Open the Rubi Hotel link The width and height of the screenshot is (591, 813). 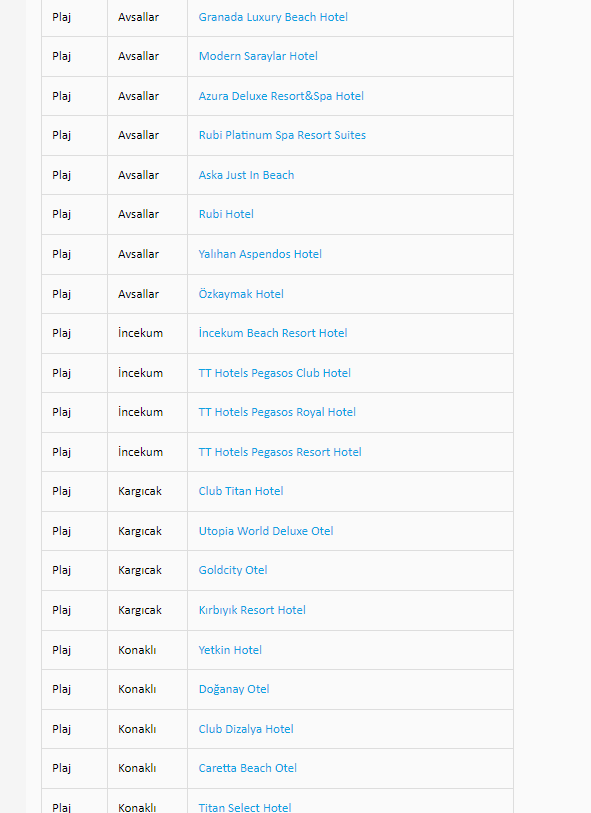point(226,214)
